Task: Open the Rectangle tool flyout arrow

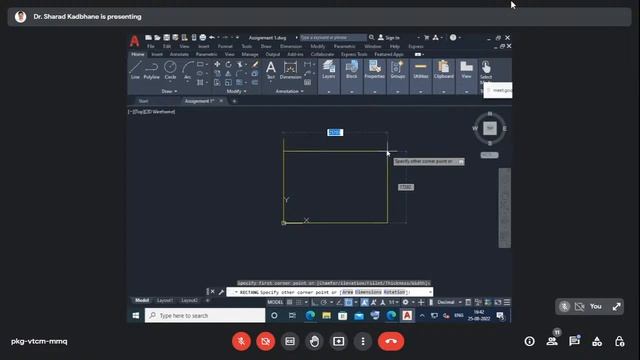Action: [206, 64]
